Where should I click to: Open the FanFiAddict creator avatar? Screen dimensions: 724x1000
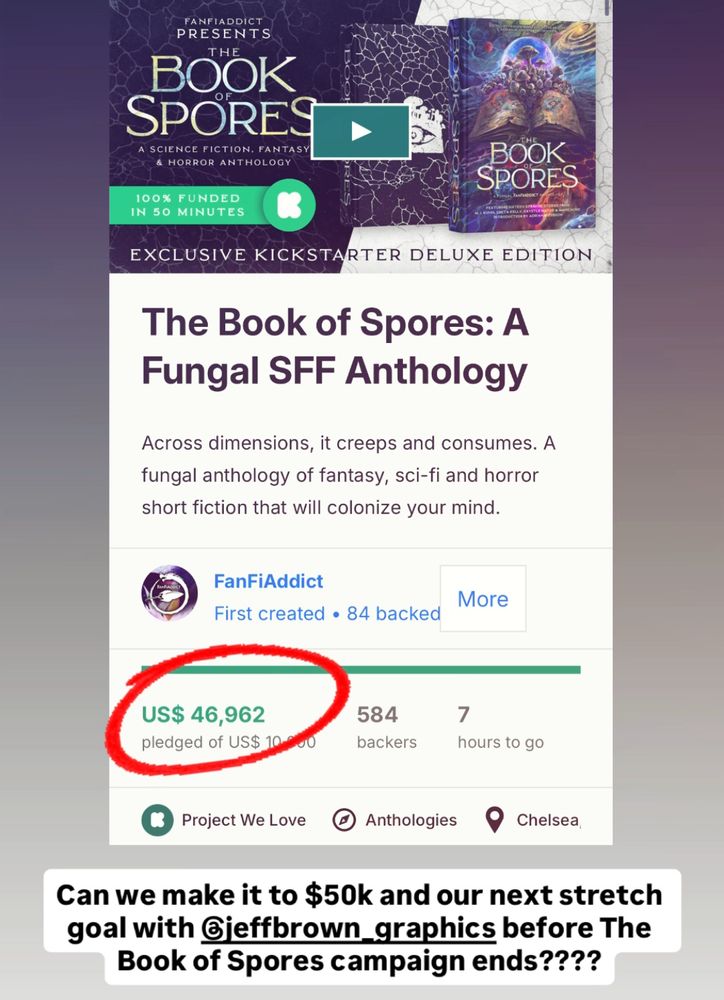tap(169, 593)
